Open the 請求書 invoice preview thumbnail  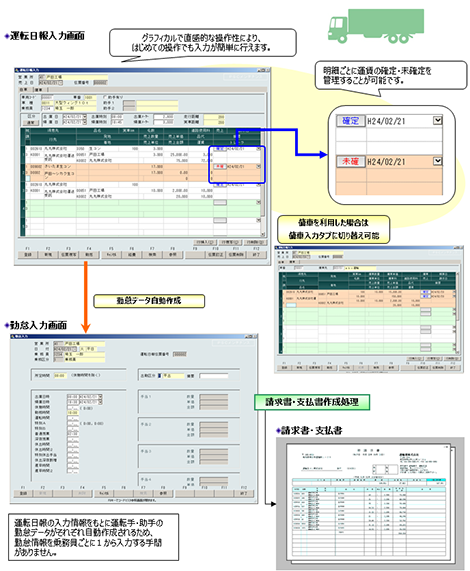[x=369, y=503]
